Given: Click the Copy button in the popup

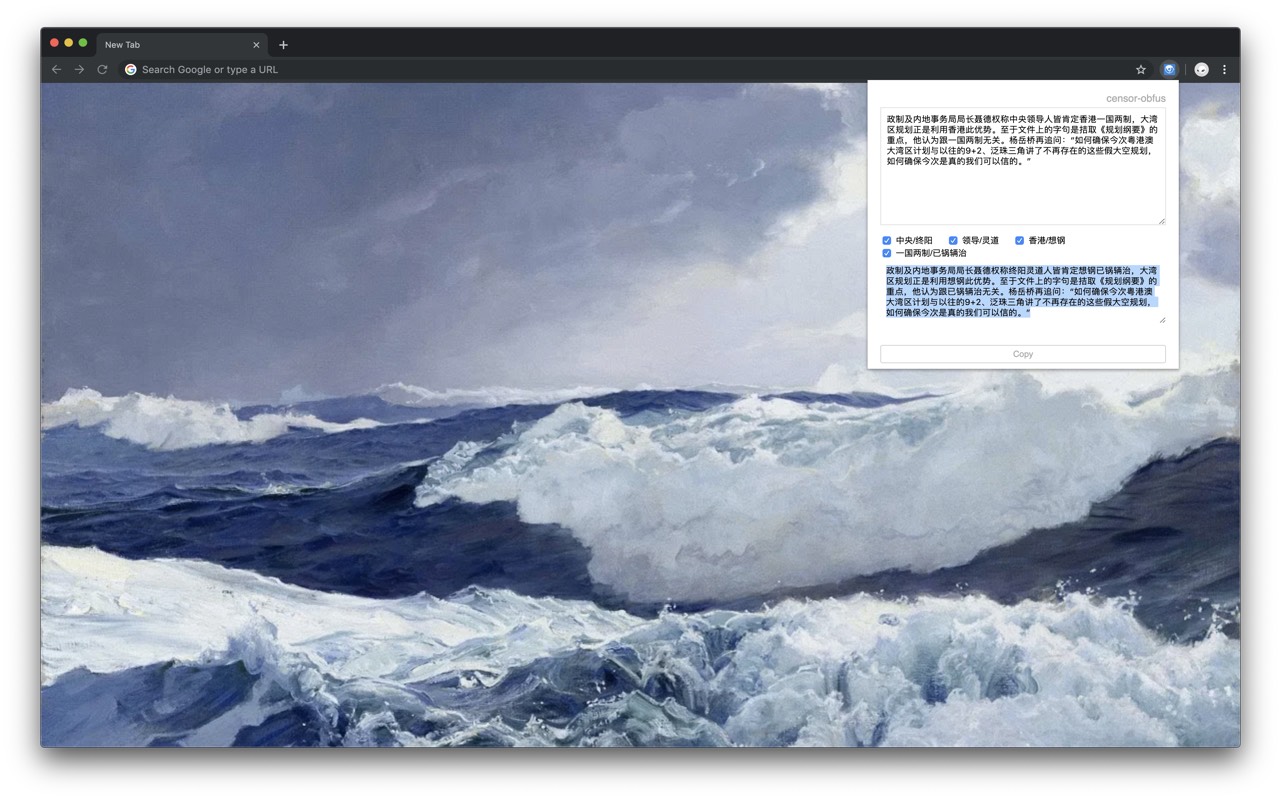Looking at the screenshot, I should point(1023,354).
